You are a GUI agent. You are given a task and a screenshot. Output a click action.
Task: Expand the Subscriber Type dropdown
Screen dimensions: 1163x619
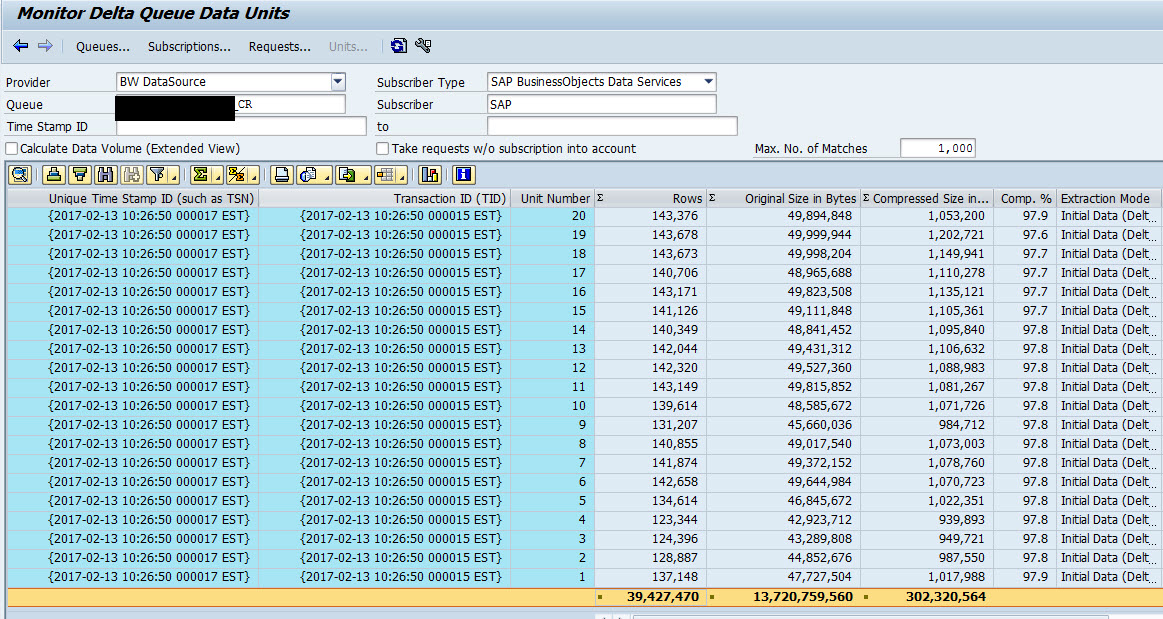[x=708, y=82]
